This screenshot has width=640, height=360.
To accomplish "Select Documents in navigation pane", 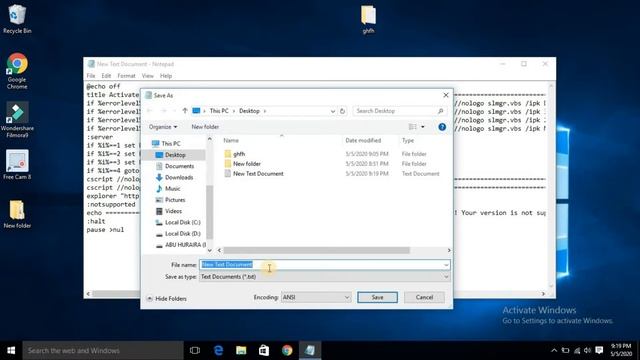I will (179, 166).
